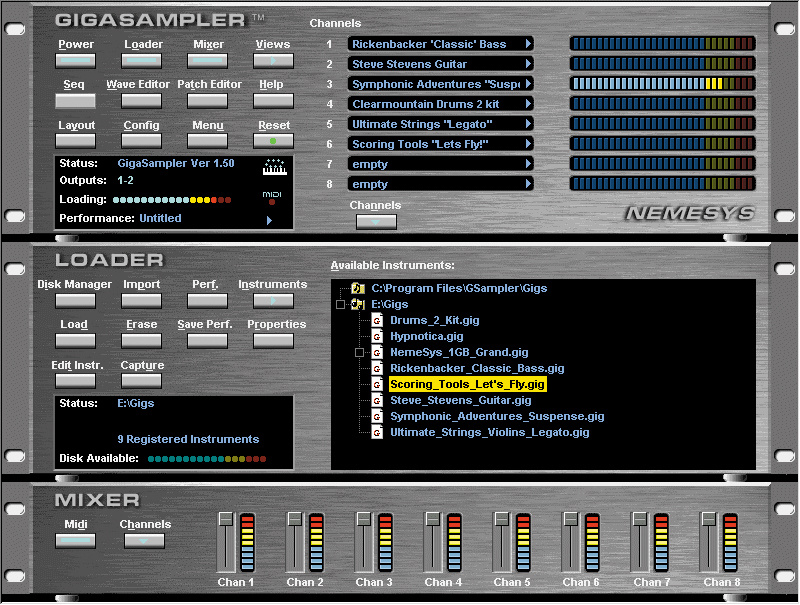Click the Ultimate_Strings_Violins_Legato.gig file icon
The height and width of the screenshot is (605, 800).
pos(377,433)
